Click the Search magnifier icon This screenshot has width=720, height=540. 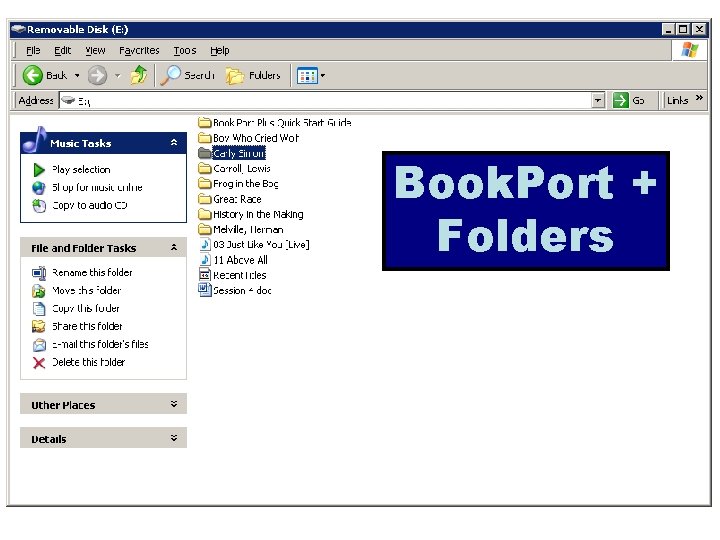tap(170, 75)
